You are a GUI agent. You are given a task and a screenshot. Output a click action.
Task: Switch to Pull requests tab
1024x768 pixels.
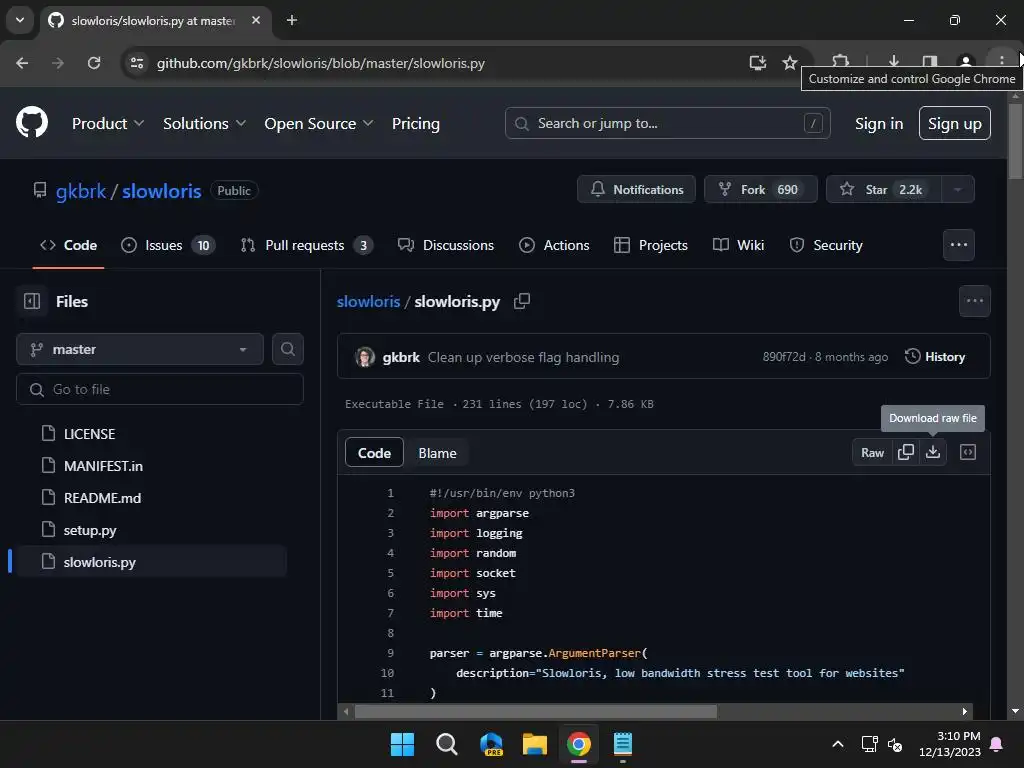coord(307,245)
